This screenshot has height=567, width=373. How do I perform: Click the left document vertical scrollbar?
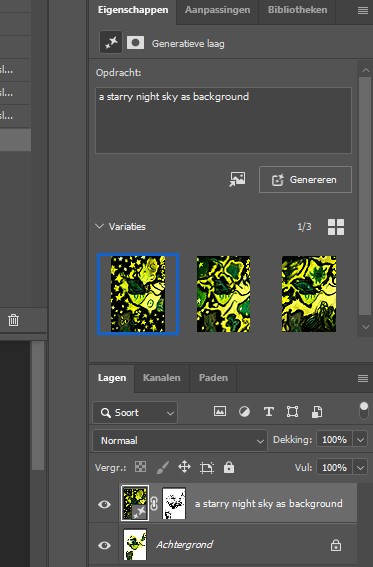click(x=38, y=405)
